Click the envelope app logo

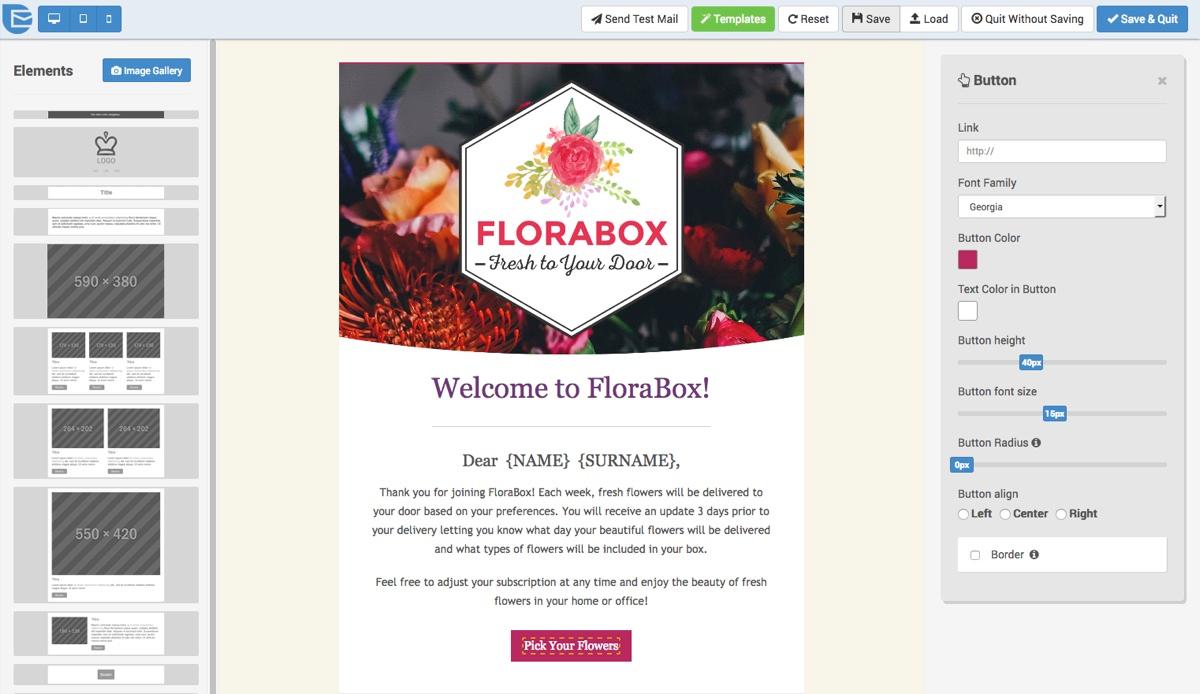[x=17, y=18]
